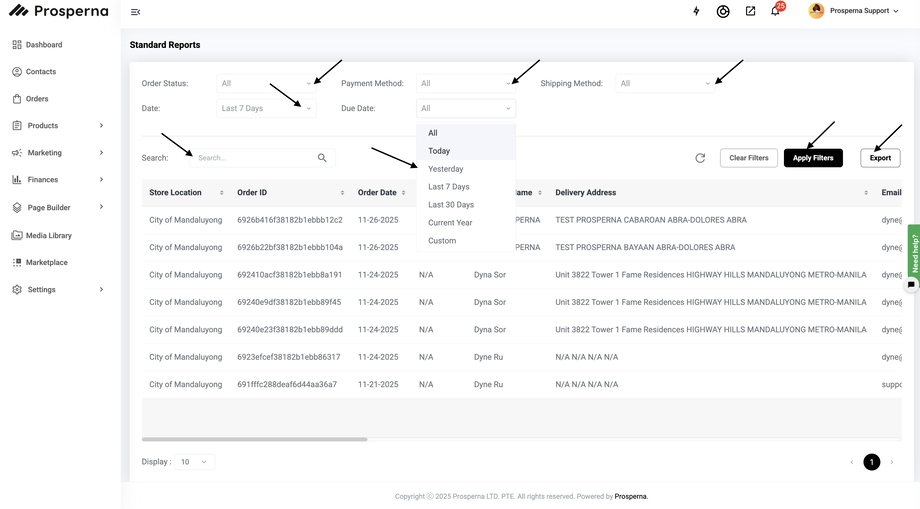This screenshot has height=509, width=920.
Task: Select Last 7 Days in Due Date list
Action: coord(466,186)
